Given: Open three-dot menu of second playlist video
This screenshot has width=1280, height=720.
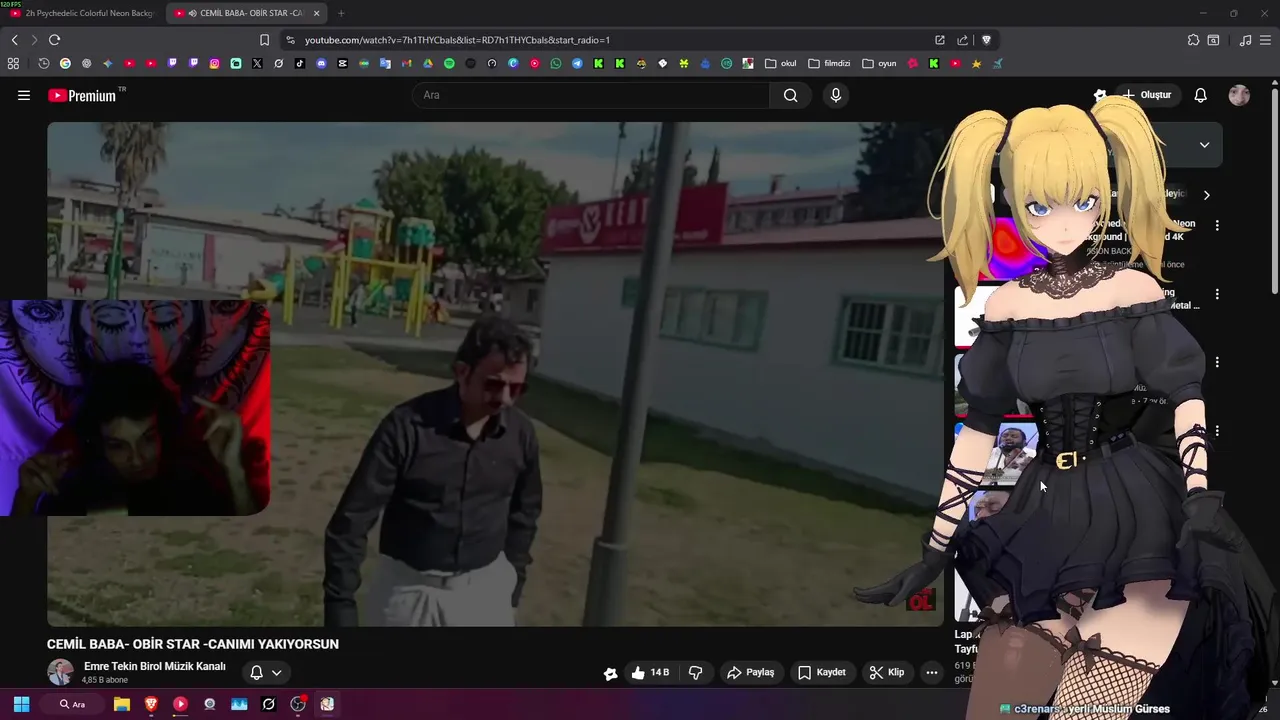Looking at the screenshot, I should tap(1217, 295).
